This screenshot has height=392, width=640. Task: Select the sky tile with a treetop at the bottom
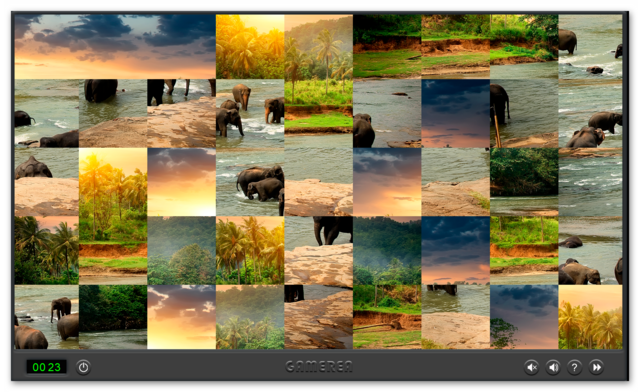click(x=524, y=317)
